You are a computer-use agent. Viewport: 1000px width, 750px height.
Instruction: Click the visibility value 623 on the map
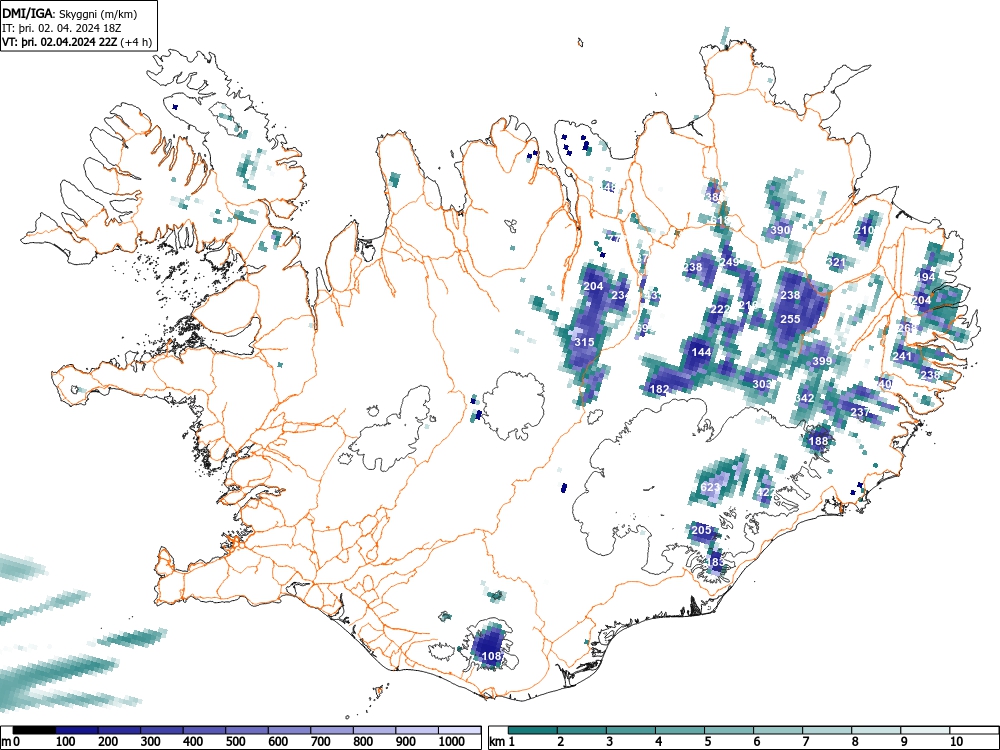(710, 487)
